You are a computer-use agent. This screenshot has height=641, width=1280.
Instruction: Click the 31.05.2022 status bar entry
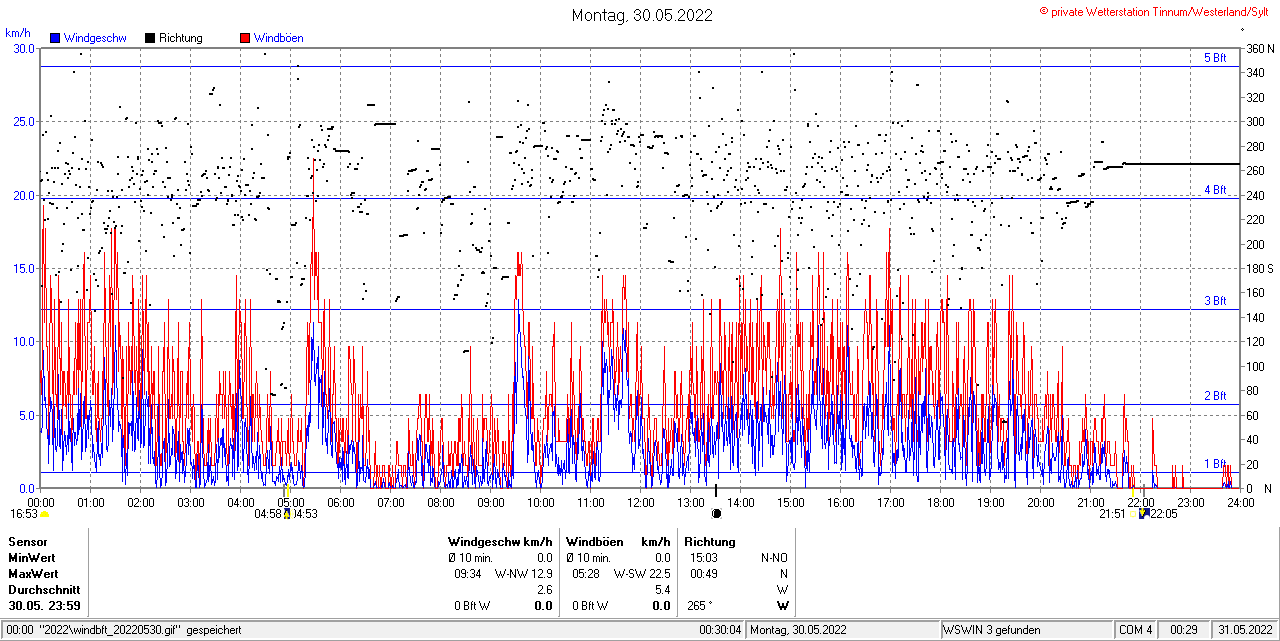click(x=1245, y=630)
